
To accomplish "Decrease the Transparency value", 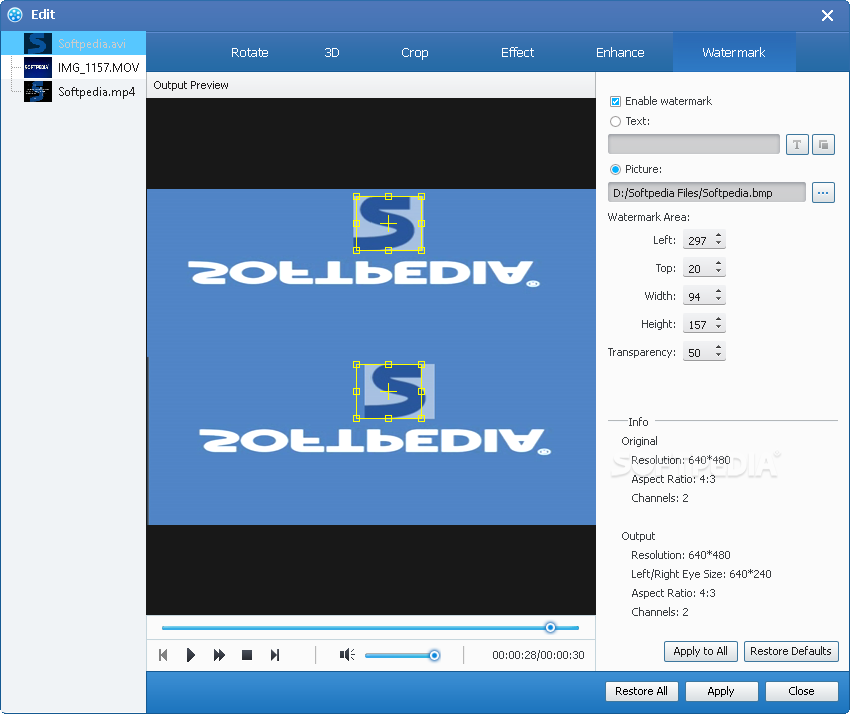I will click(718, 356).
